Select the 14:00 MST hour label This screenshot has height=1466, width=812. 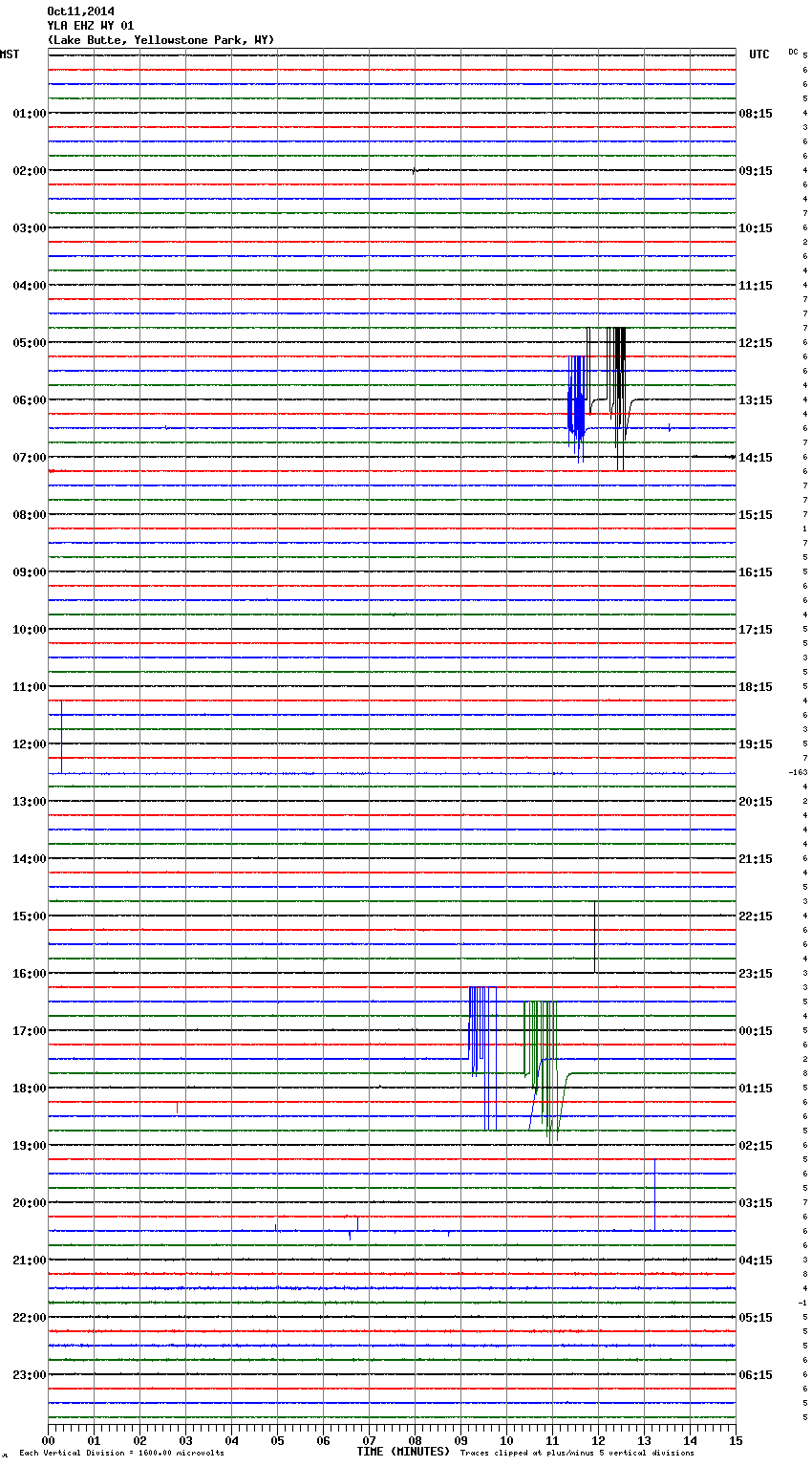coord(30,859)
